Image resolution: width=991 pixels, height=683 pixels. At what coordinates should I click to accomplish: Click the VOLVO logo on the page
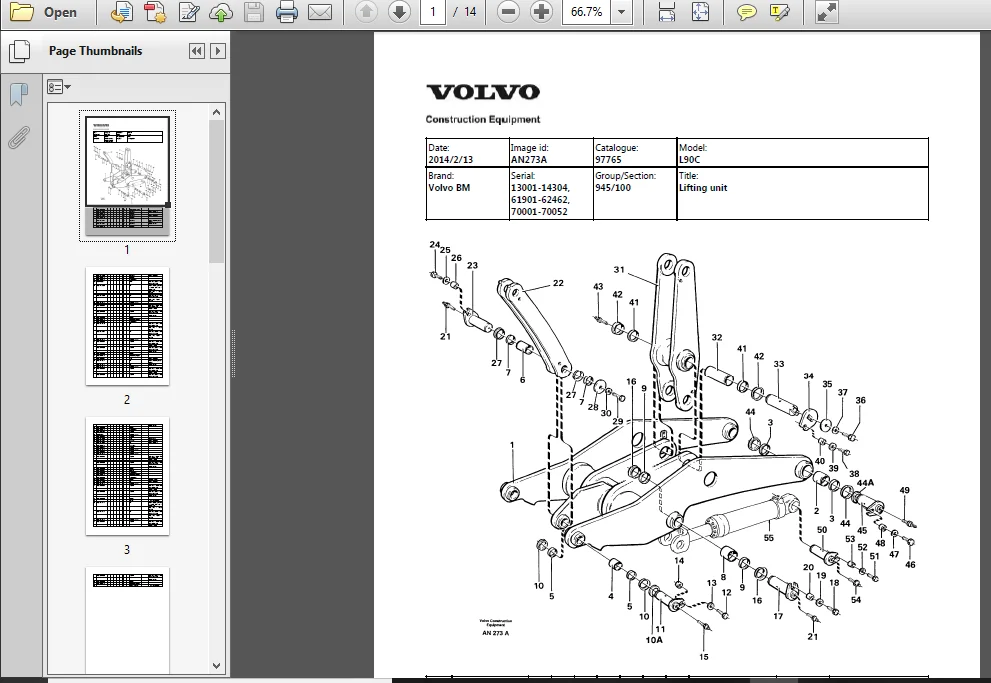(483, 92)
